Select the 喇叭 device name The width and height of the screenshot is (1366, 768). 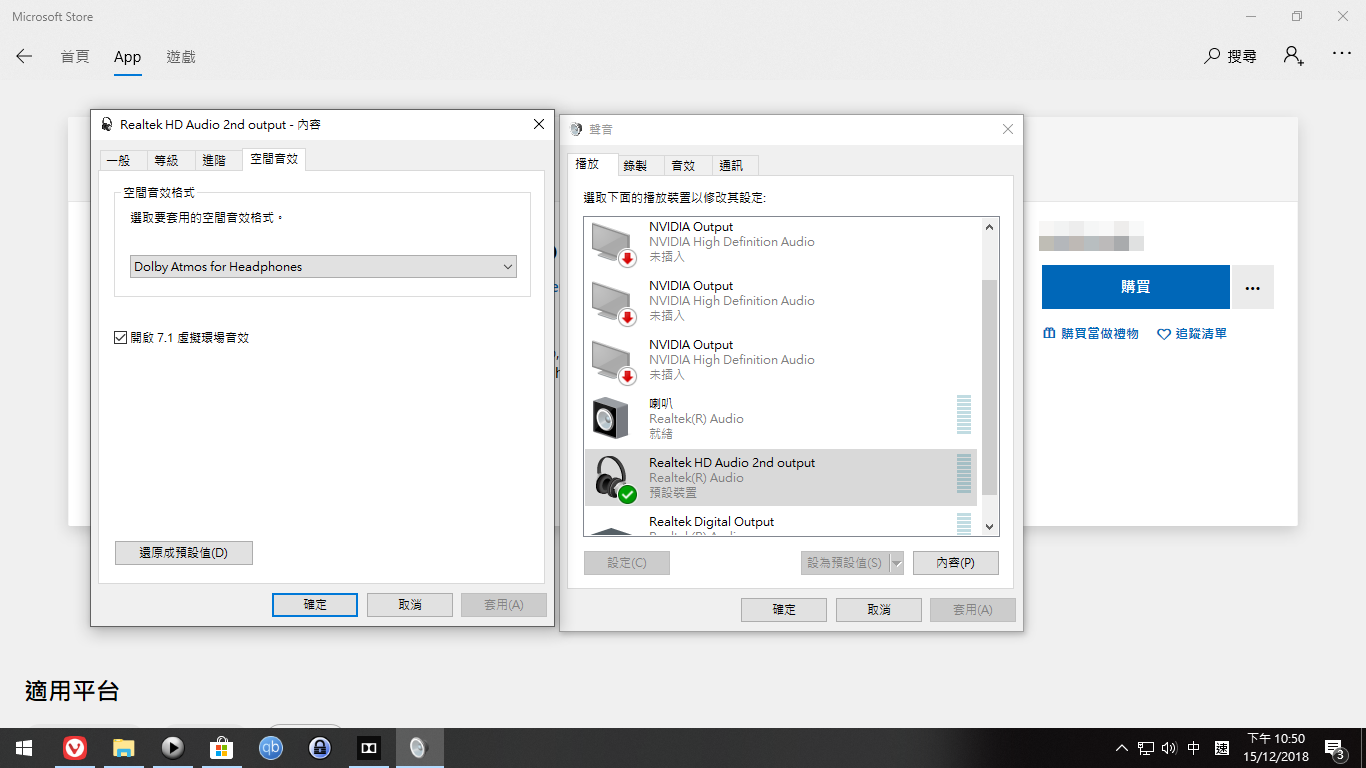pos(660,404)
